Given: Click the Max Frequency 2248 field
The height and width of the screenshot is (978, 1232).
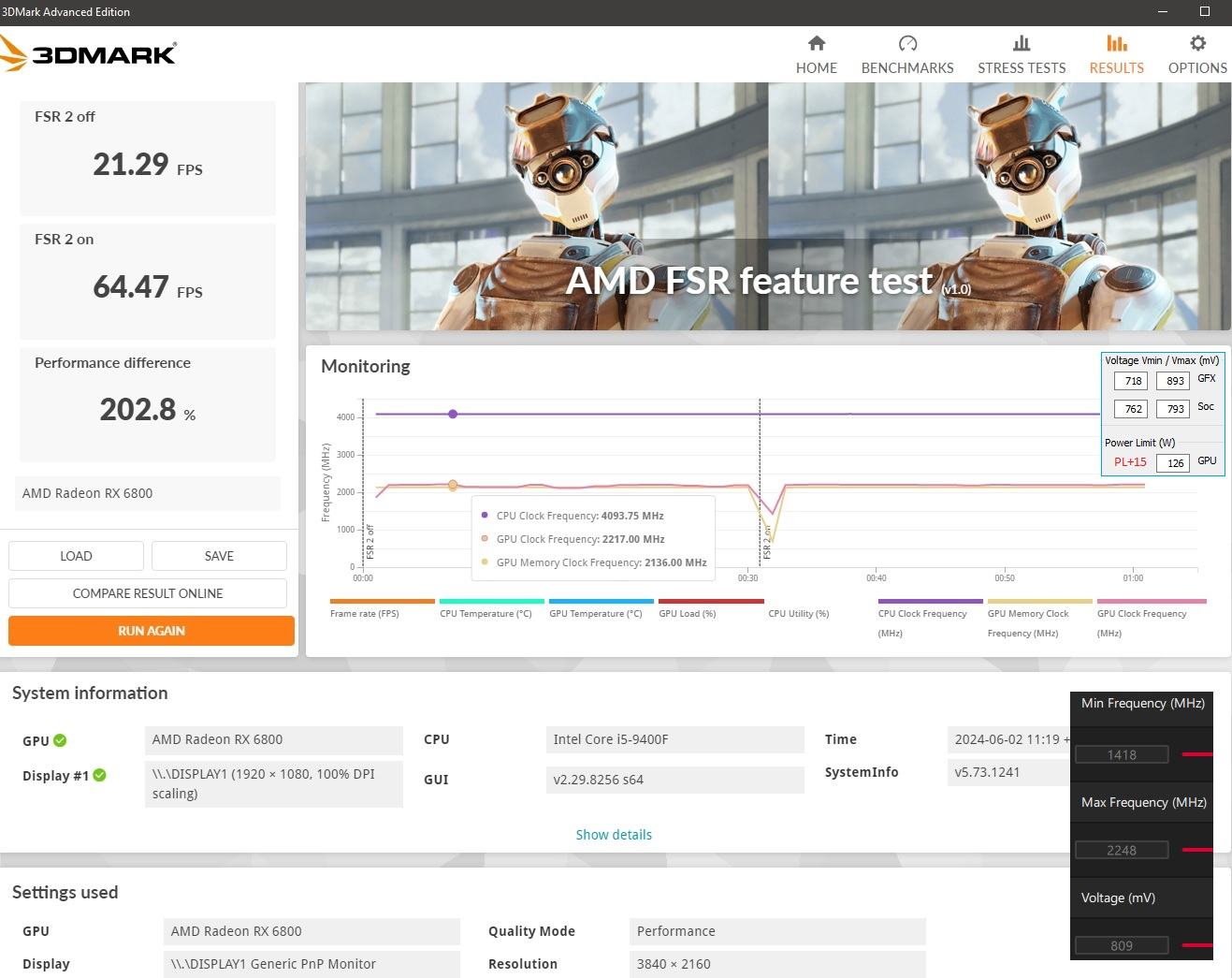Looking at the screenshot, I should pyautogui.click(x=1122, y=850).
